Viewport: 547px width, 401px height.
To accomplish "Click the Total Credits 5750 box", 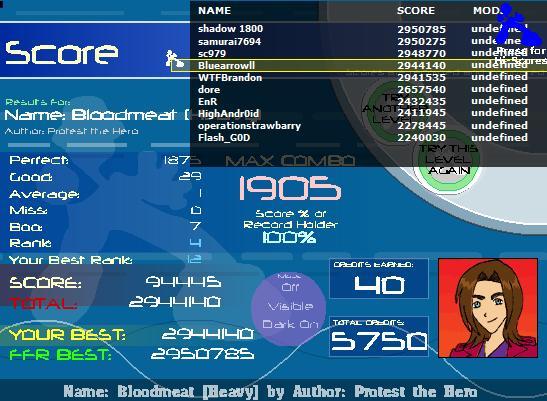I will [379, 336].
